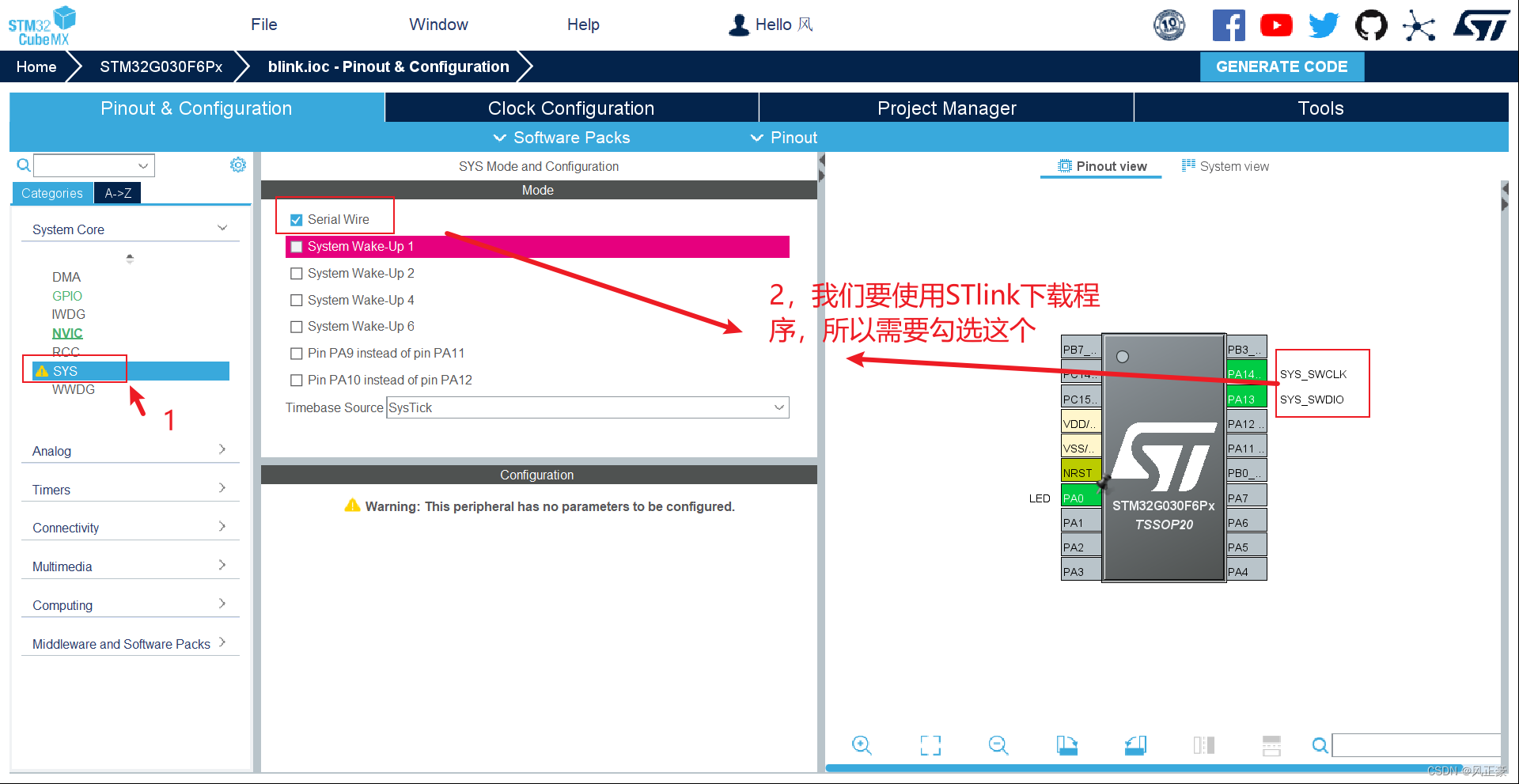Enable System Wake-Up 4 checkbox
The width and height of the screenshot is (1519, 784).
(x=297, y=301)
